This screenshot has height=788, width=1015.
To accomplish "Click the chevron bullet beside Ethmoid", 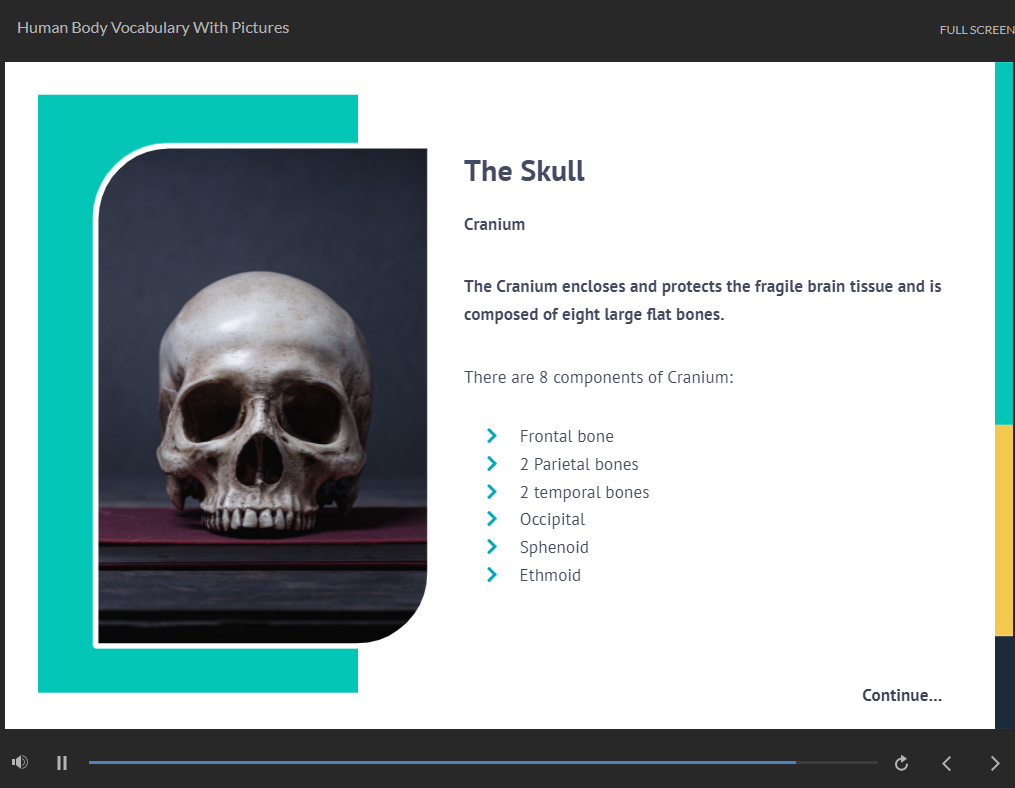I will 492,575.
